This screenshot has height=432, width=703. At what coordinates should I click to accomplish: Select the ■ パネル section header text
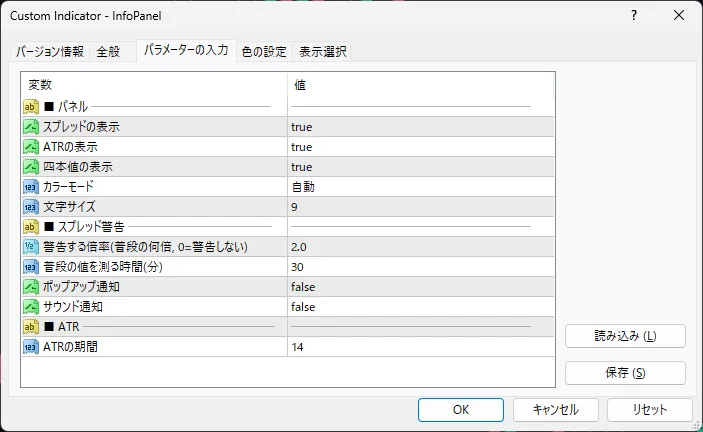coord(66,107)
